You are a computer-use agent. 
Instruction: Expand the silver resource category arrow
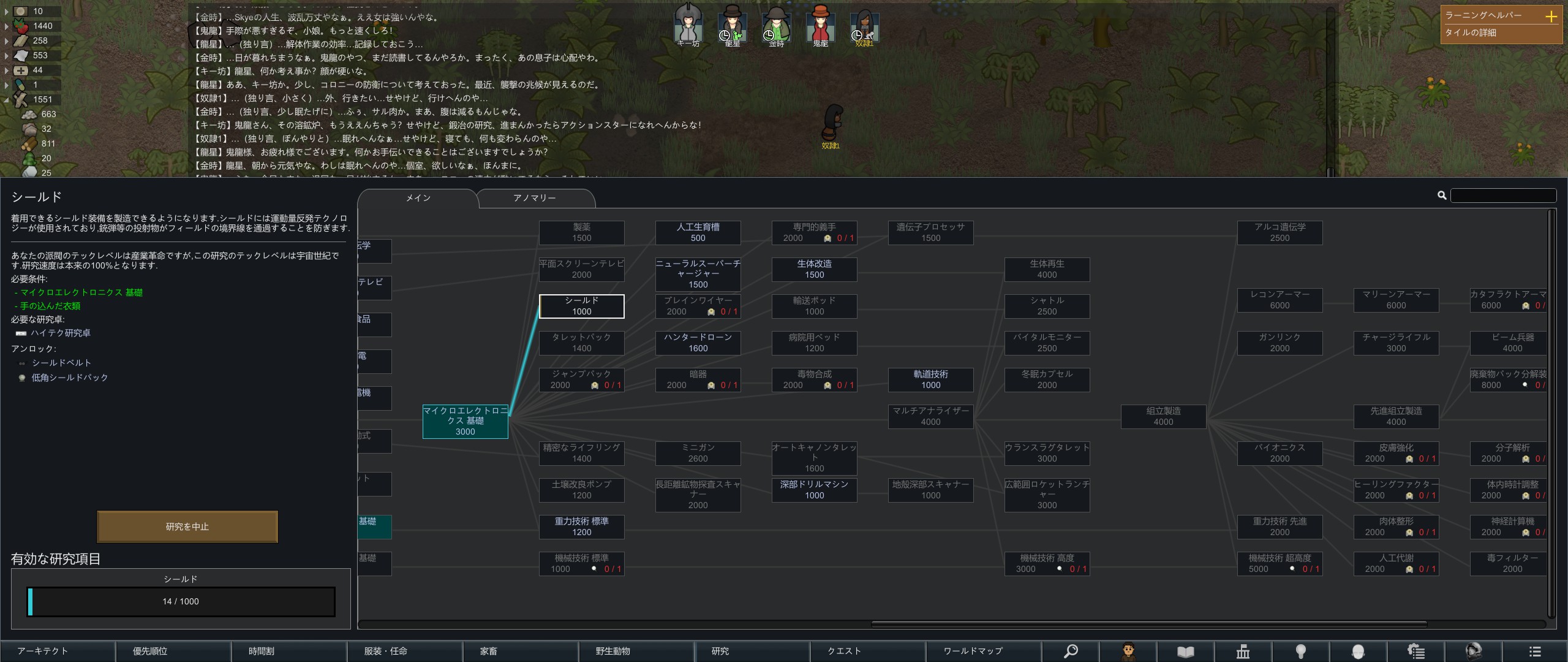7,11
